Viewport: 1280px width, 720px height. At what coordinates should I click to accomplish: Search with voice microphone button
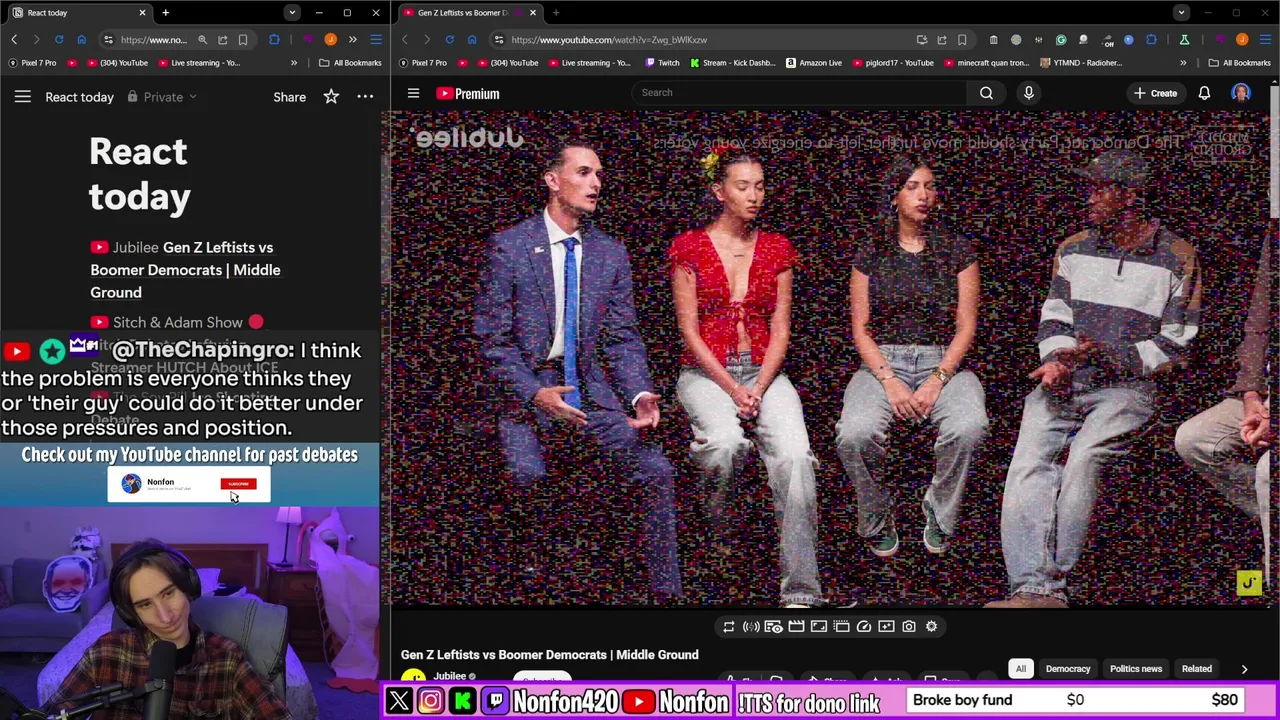pos(1028,93)
